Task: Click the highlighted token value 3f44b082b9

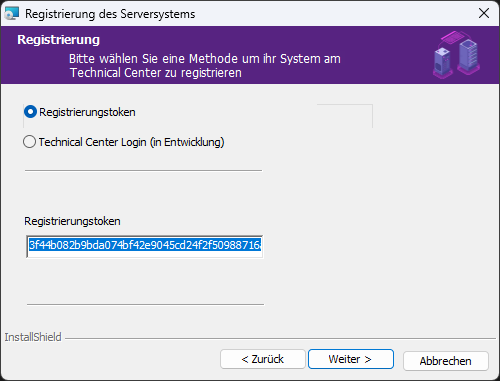Action: pyautogui.click(x=145, y=245)
